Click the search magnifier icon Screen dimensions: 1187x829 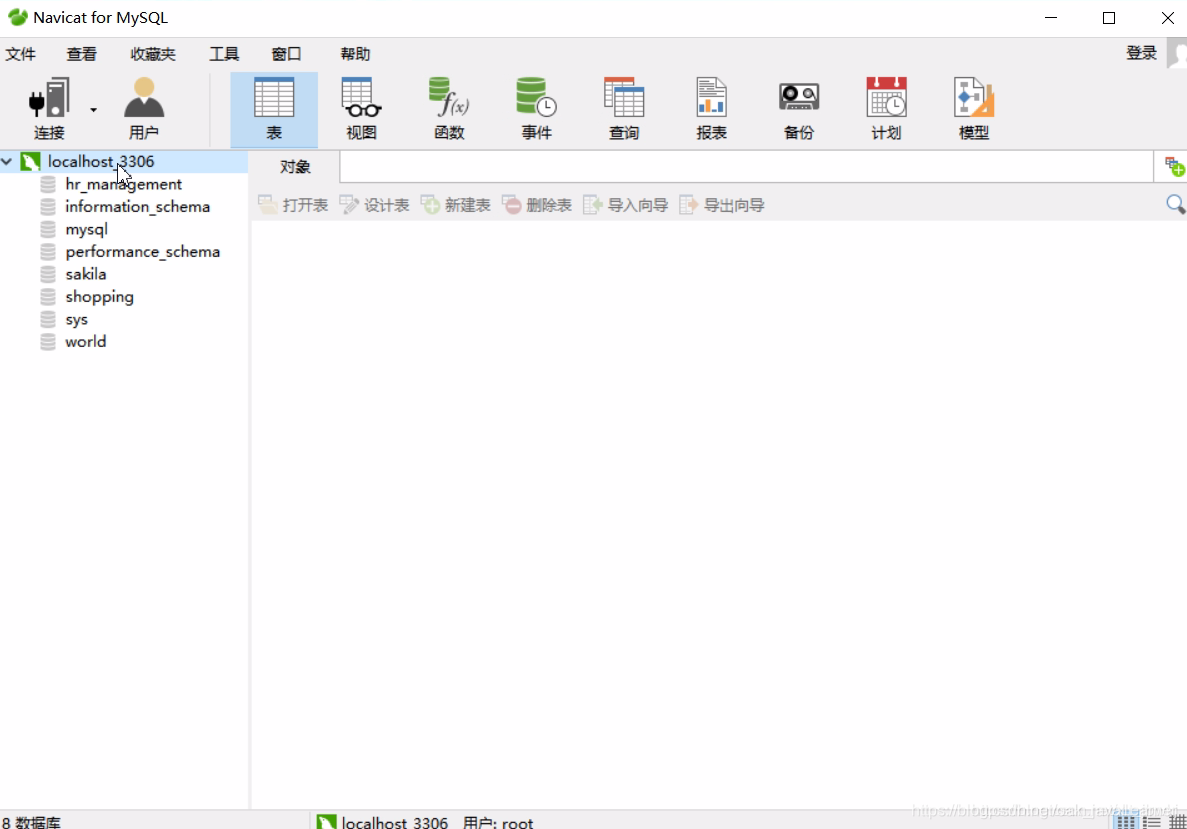(1176, 204)
